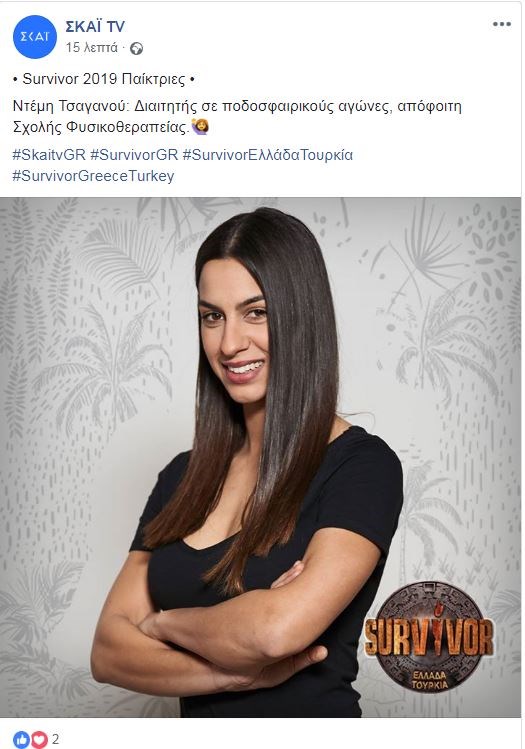Click the woman emoji after Φυσικοθεραπείας

click(200, 127)
